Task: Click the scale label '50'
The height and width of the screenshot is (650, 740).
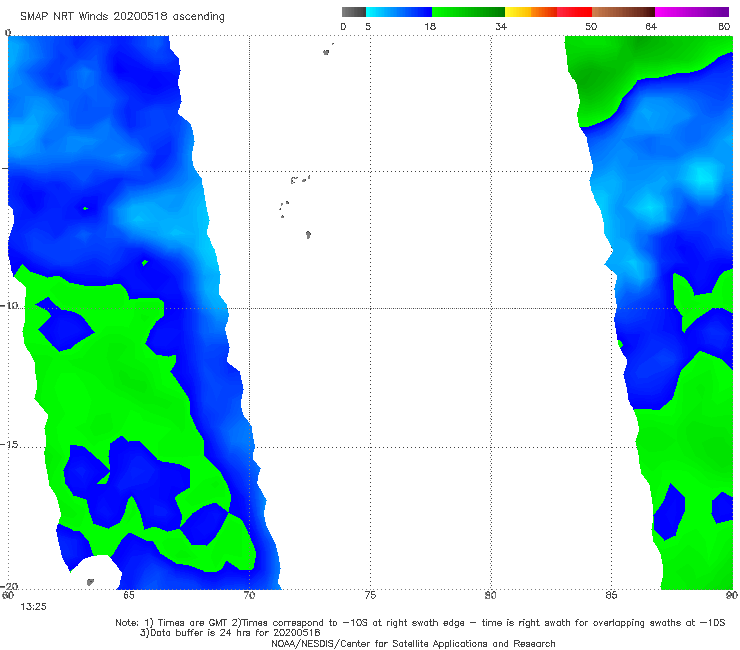Action: pos(591,26)
